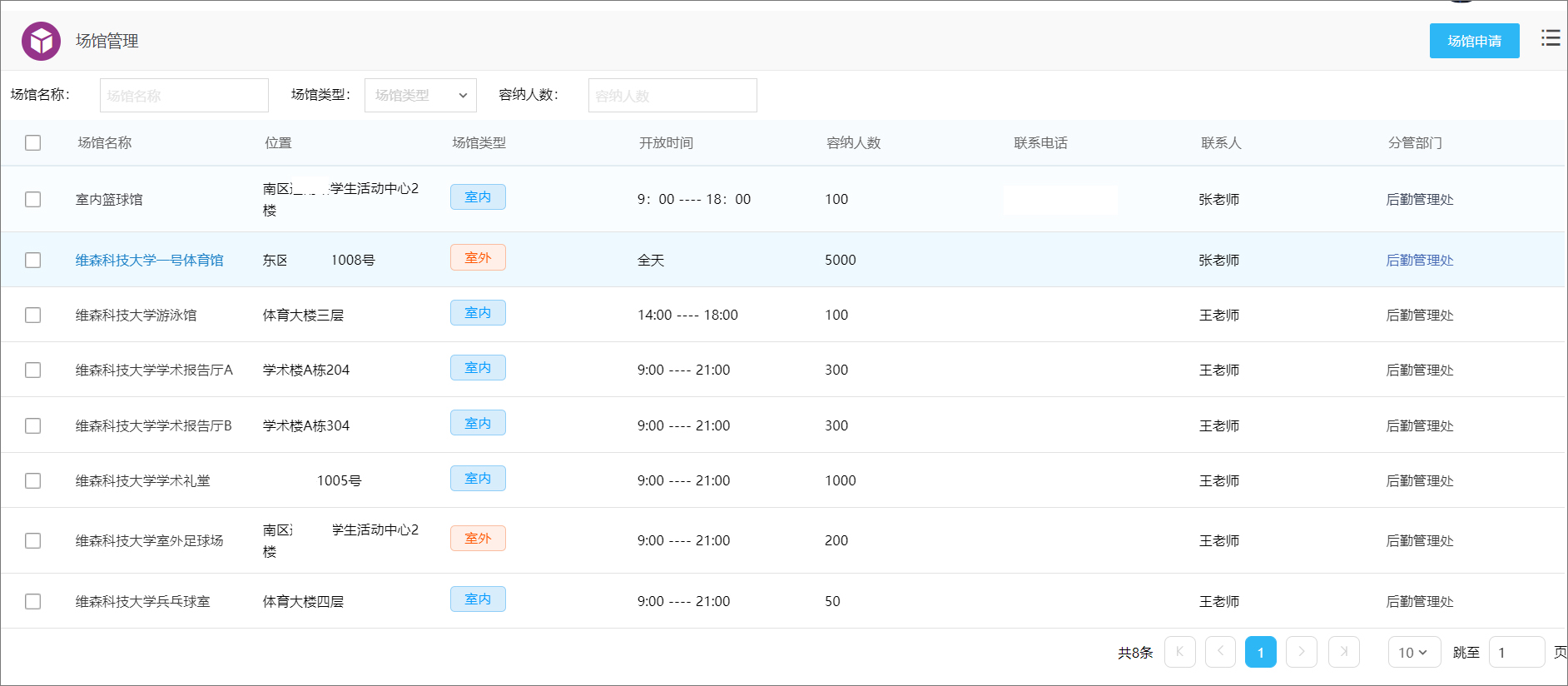Select the 维森科技大学学术礼堂 name cell
The width and height of the screenshot is (1568, 686).
tap(143, 480)
